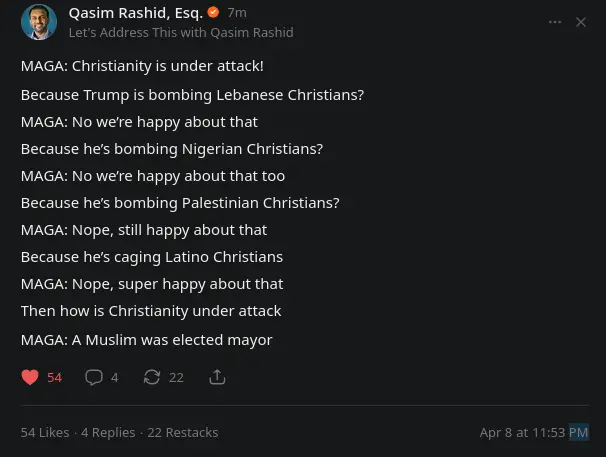Click the line "MAGA: Christianity is under attack!"

(x=142, y=66)
